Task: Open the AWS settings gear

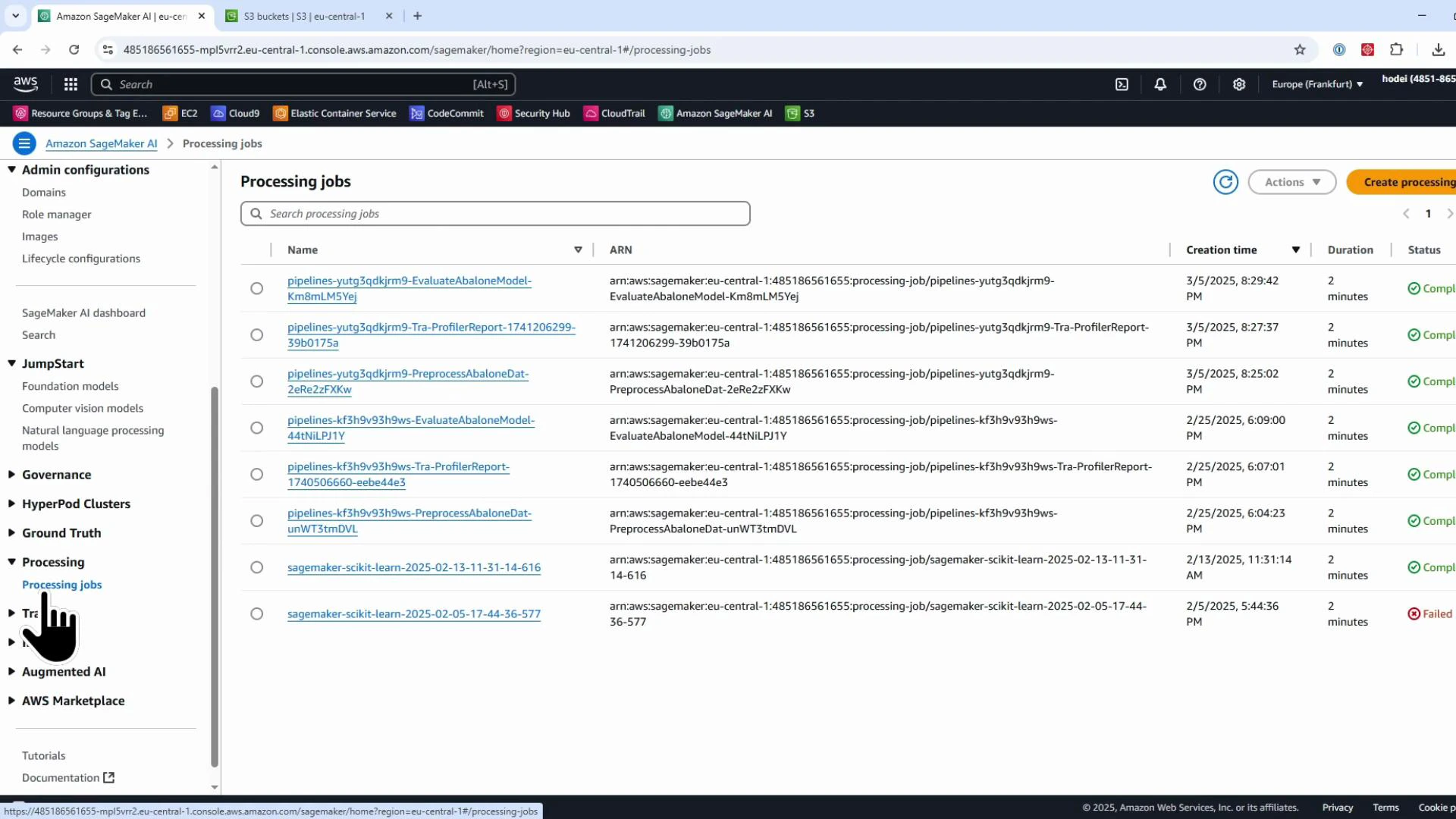Action: 1239,84
